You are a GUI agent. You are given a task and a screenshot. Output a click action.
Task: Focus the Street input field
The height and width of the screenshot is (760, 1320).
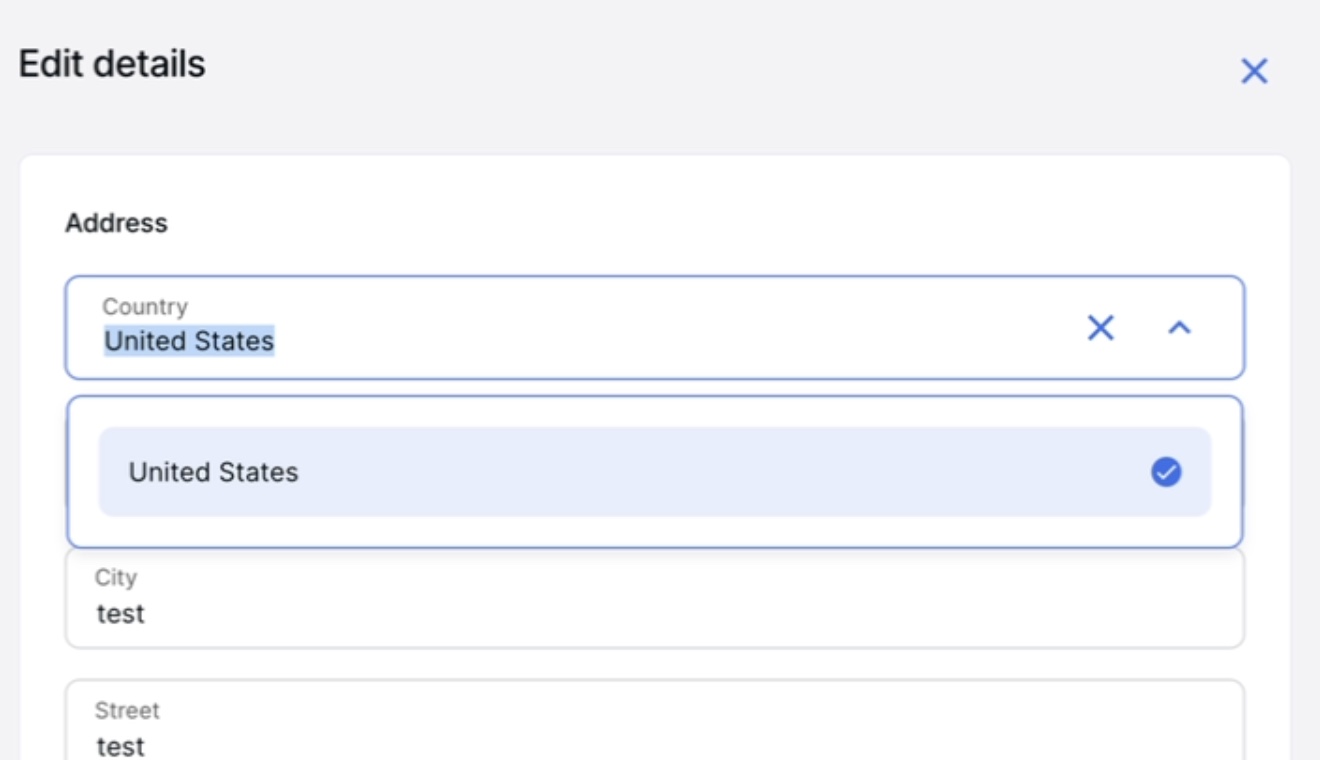pyautogui.click(x=655, y=720)
